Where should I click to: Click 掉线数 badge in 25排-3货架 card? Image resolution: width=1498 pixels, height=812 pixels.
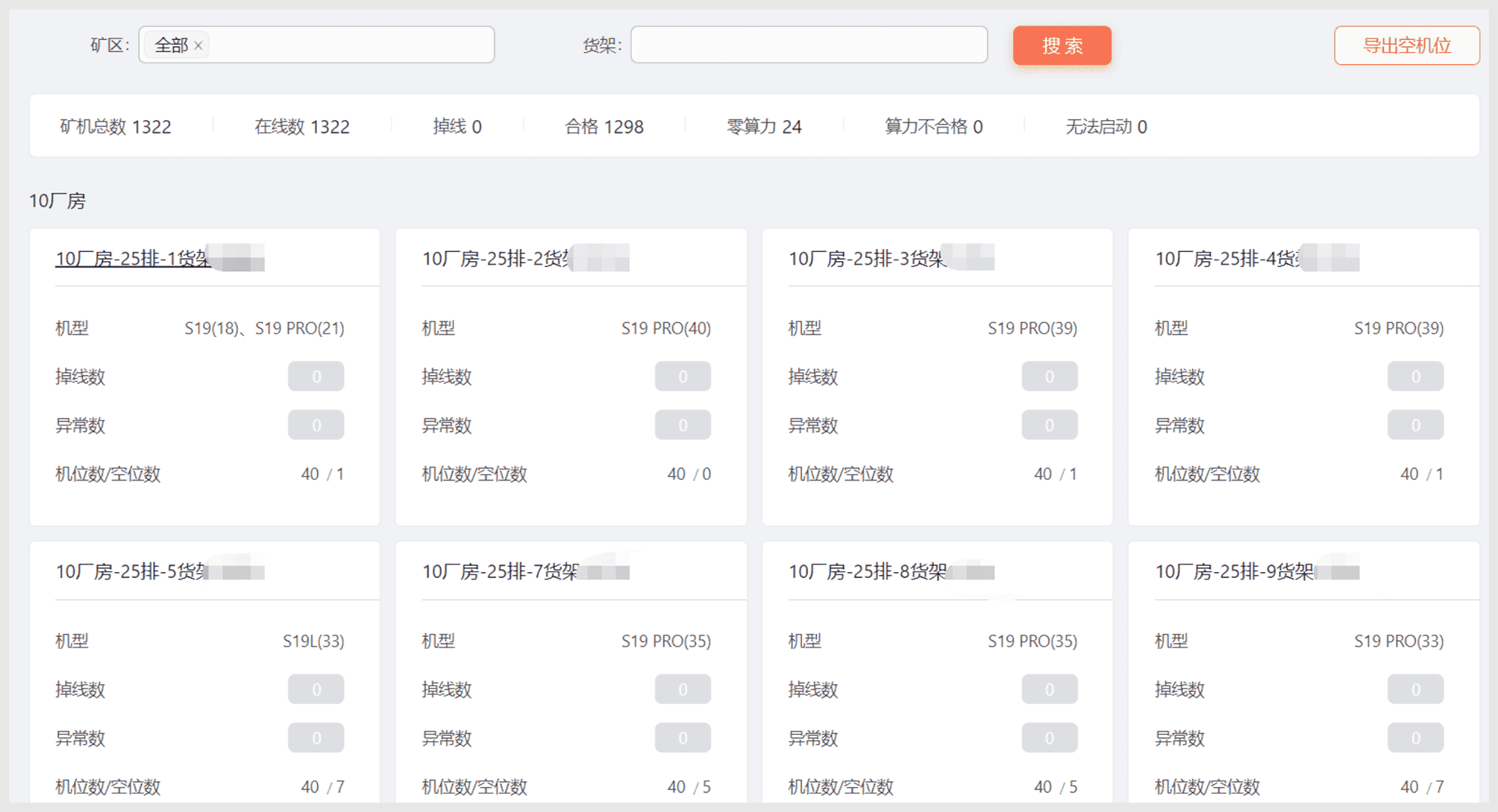(x=1049, y=377)
